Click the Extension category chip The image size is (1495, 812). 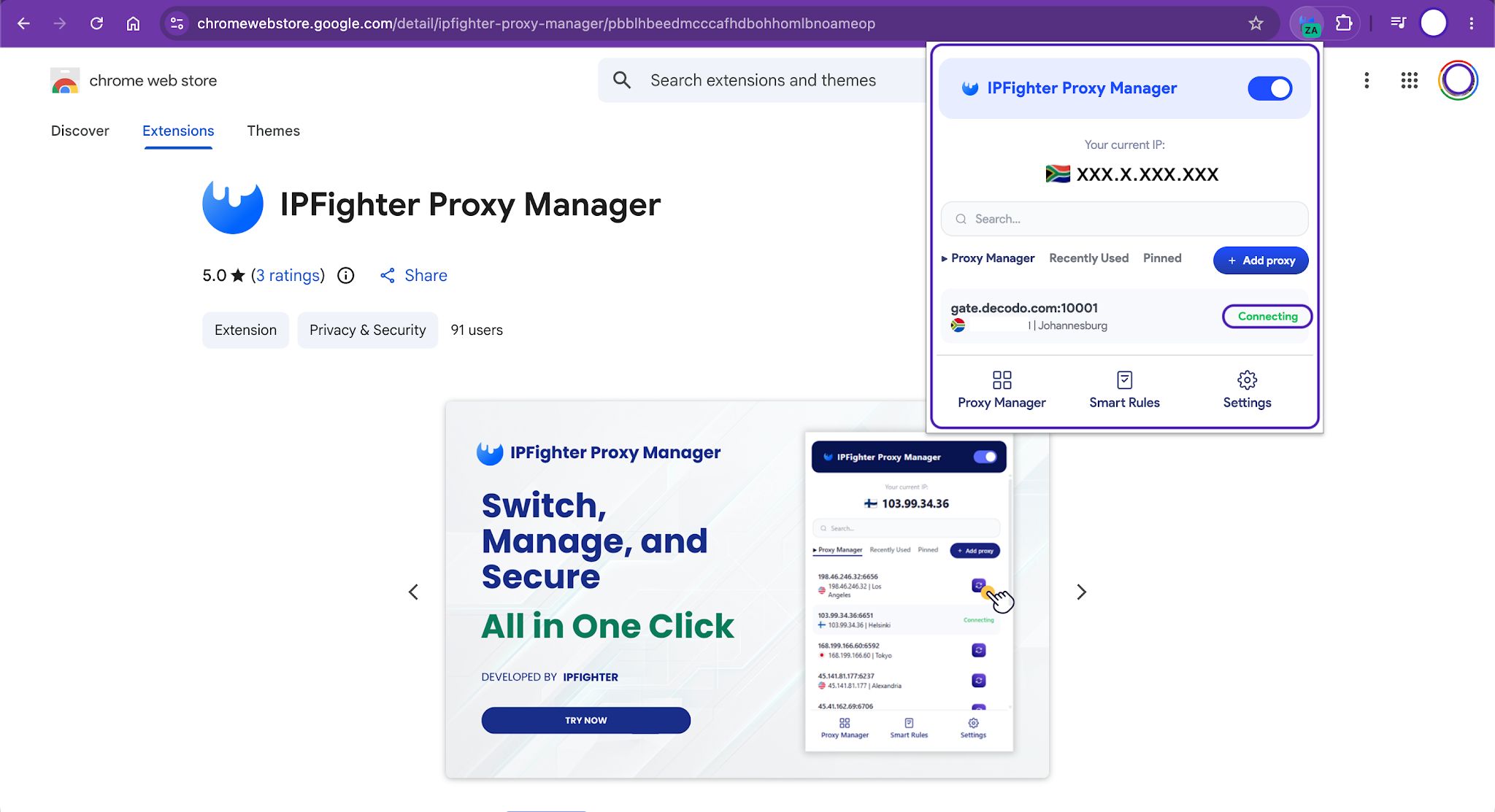(245, 330)
